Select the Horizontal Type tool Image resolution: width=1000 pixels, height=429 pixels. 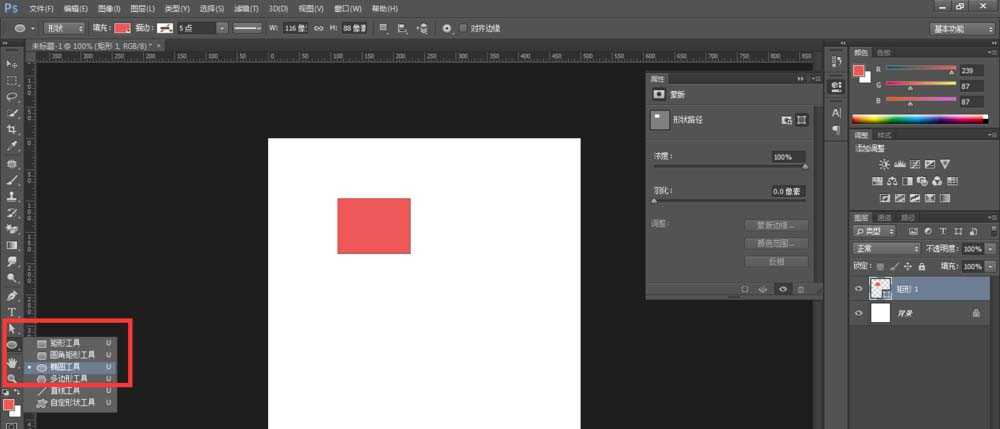click(12, 312)
